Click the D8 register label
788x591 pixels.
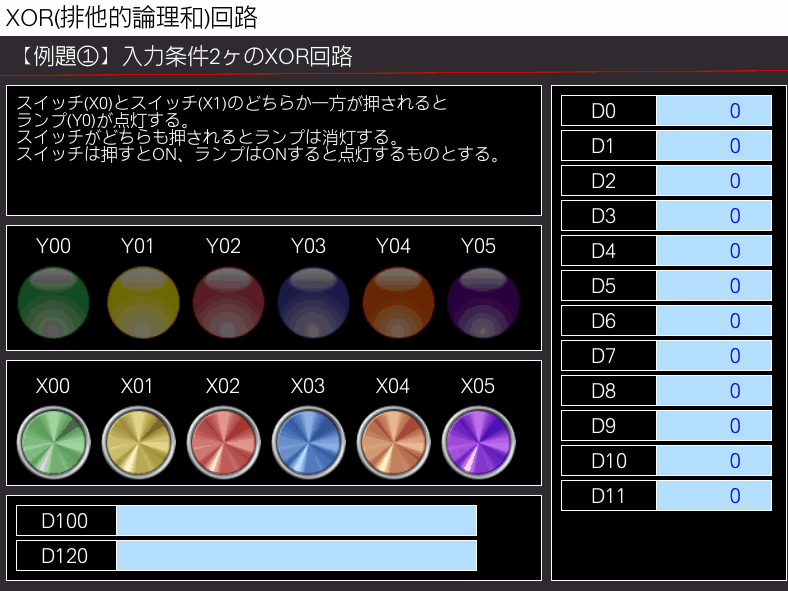[x=604, y=391]
